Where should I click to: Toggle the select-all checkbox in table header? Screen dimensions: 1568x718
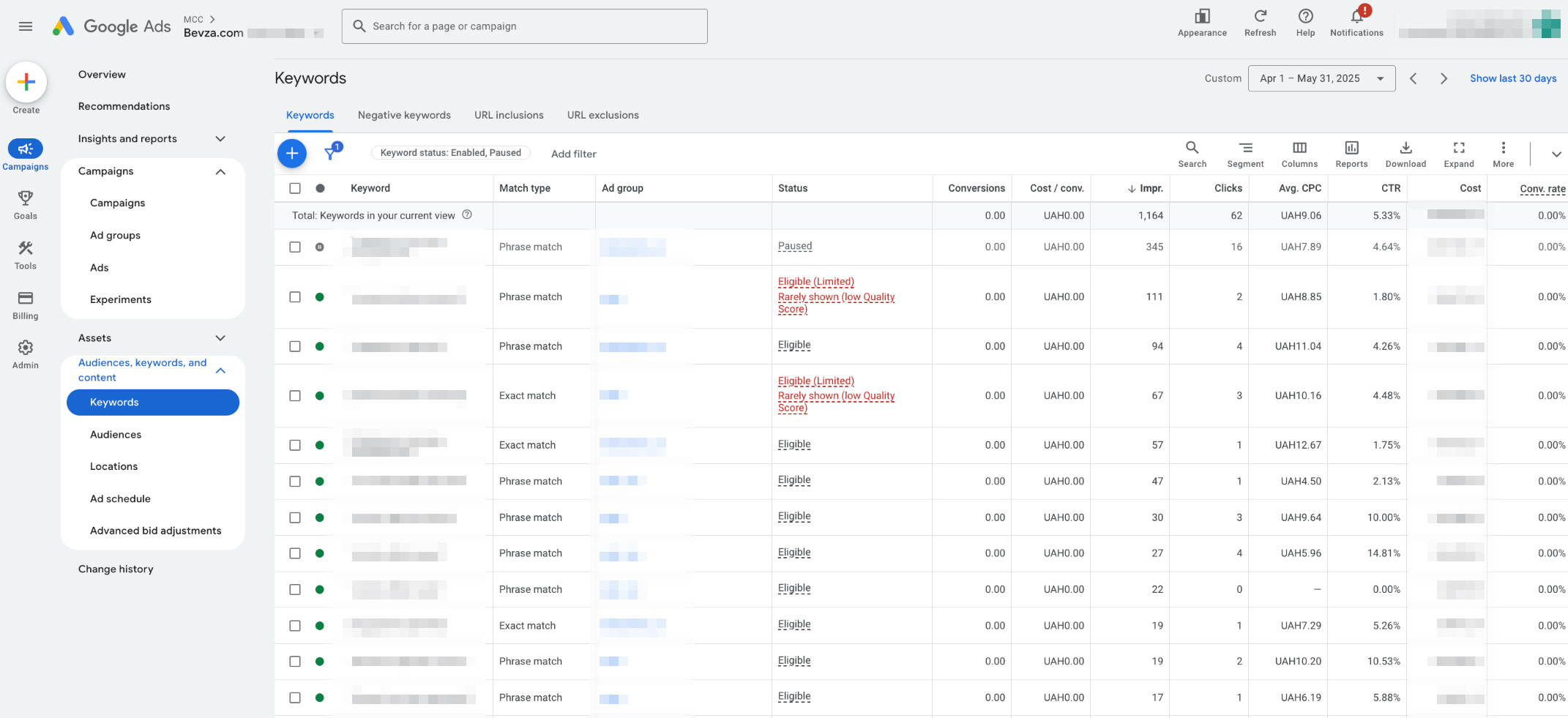click(x=295, y=188)
